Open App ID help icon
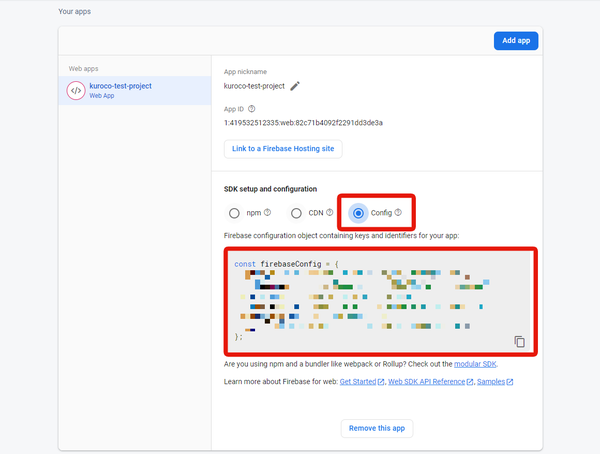The height and width of the screenshot is (454, 600). point(251,109)
